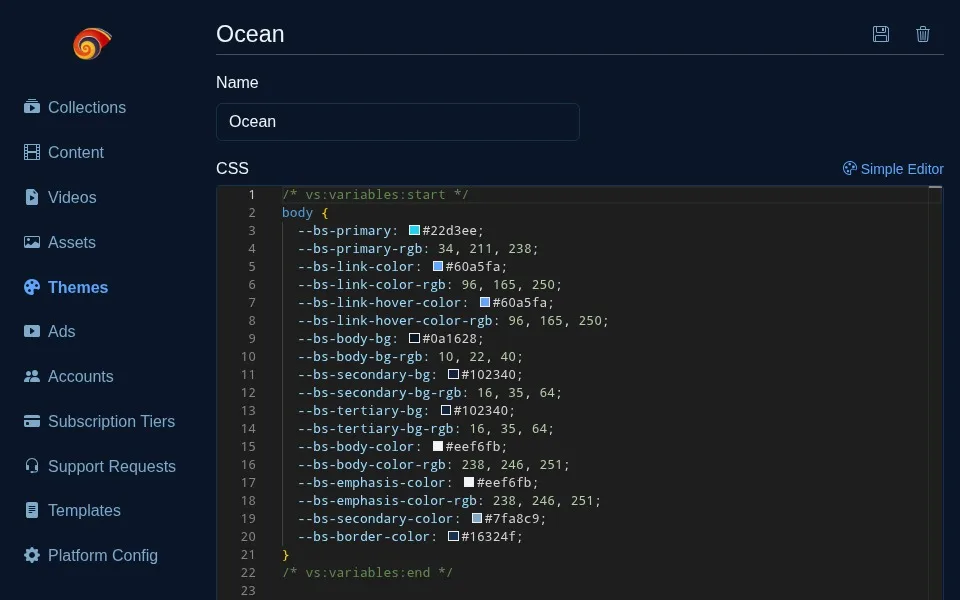This screenshot has height=600, width=960.
Task: Open Platform Config settings
Action: point(103,555)
